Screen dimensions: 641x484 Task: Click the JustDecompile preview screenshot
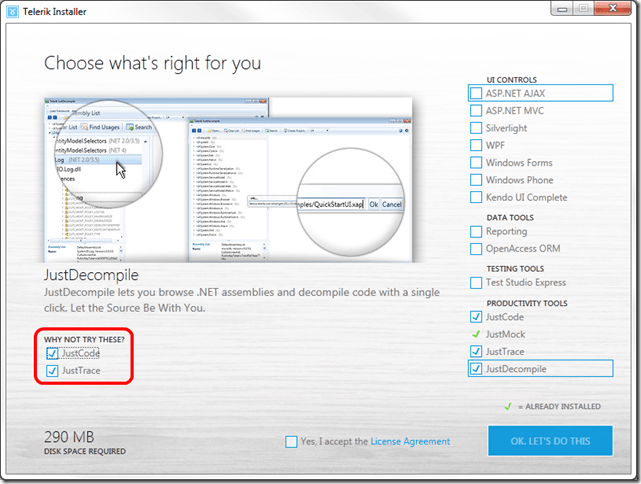228,180
